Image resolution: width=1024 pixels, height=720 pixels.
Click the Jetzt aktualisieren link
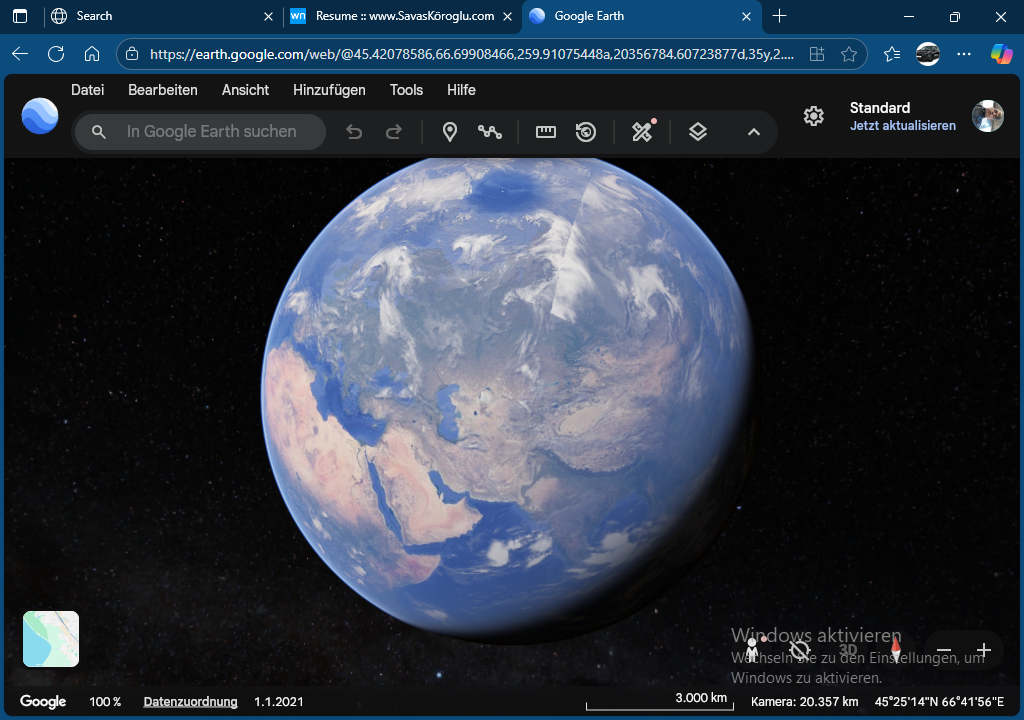pos(902,126)
